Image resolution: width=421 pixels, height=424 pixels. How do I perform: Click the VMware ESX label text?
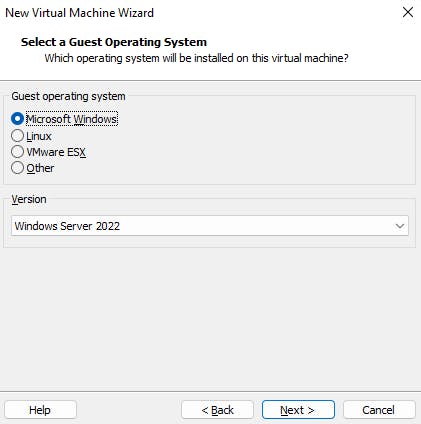click(56, 152)
